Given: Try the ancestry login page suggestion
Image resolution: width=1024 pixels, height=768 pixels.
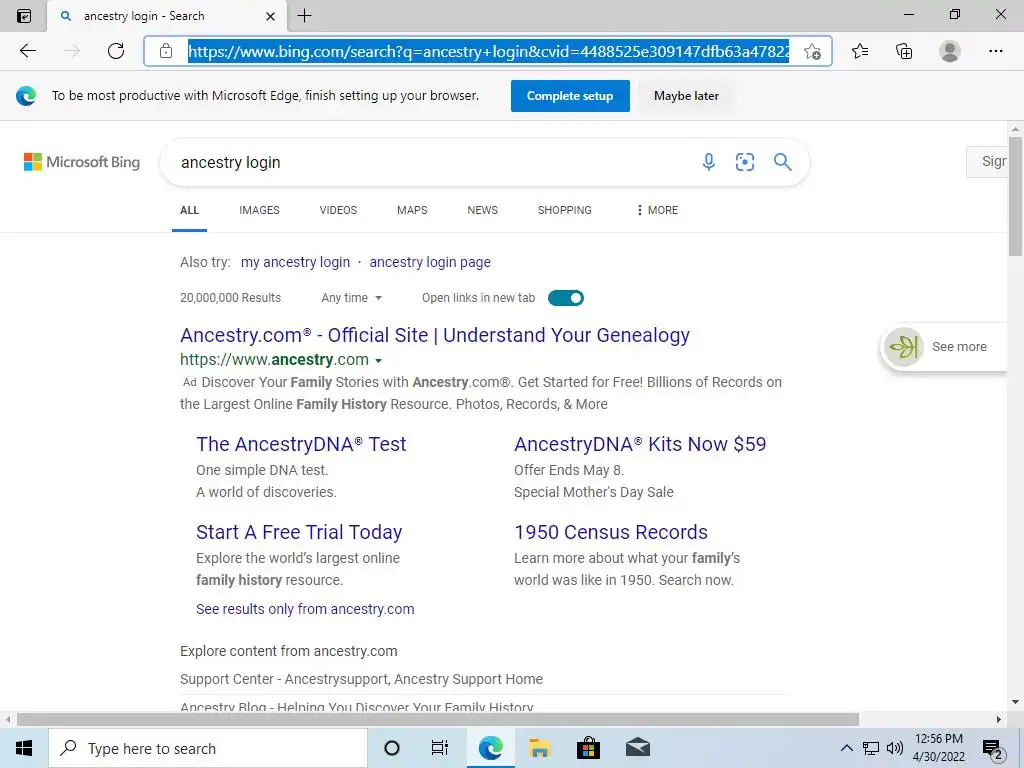Looking at the screenshot, I should tap(430, 263).
